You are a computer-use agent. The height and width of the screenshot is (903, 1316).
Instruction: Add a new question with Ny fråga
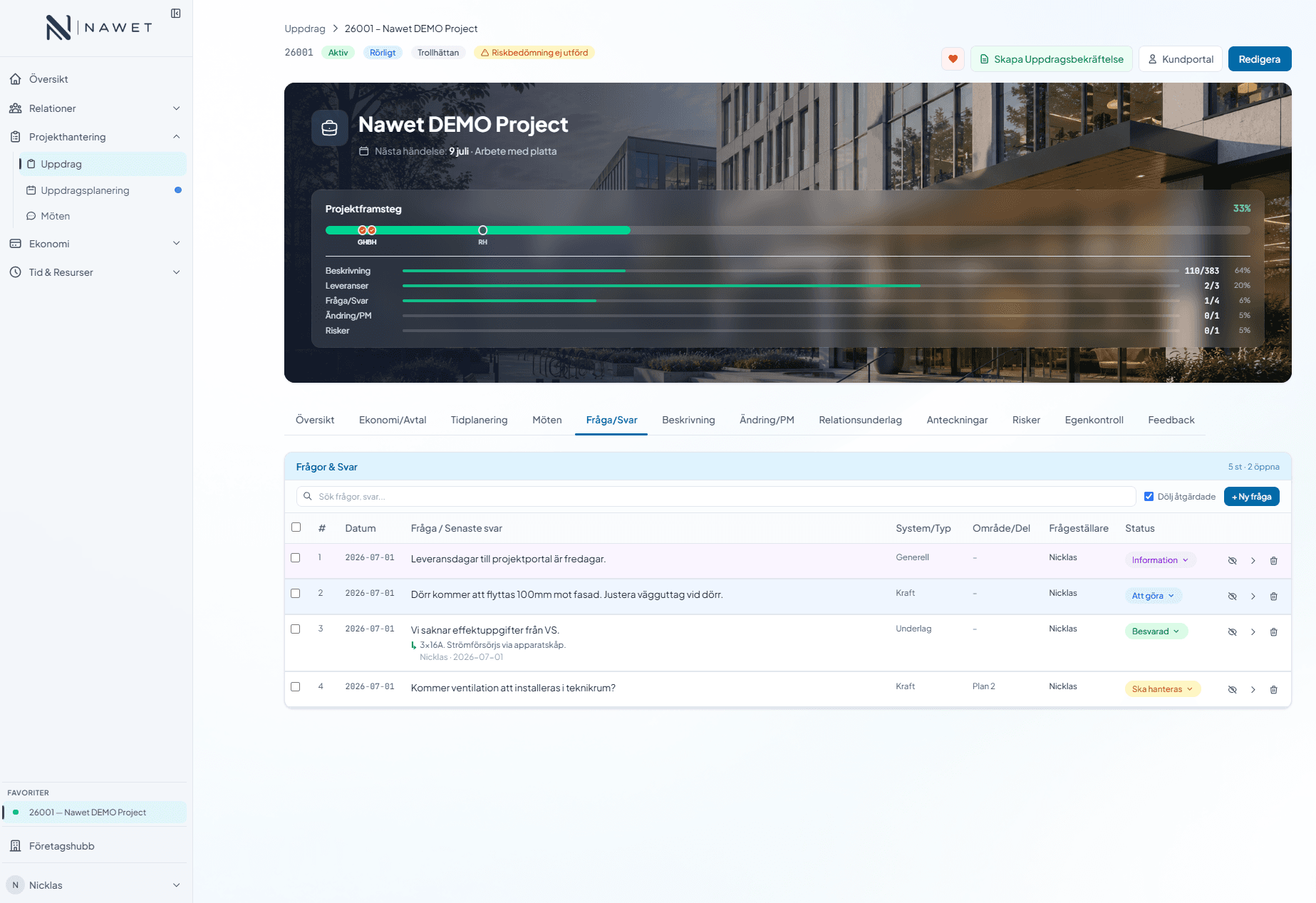(1252, 497)
